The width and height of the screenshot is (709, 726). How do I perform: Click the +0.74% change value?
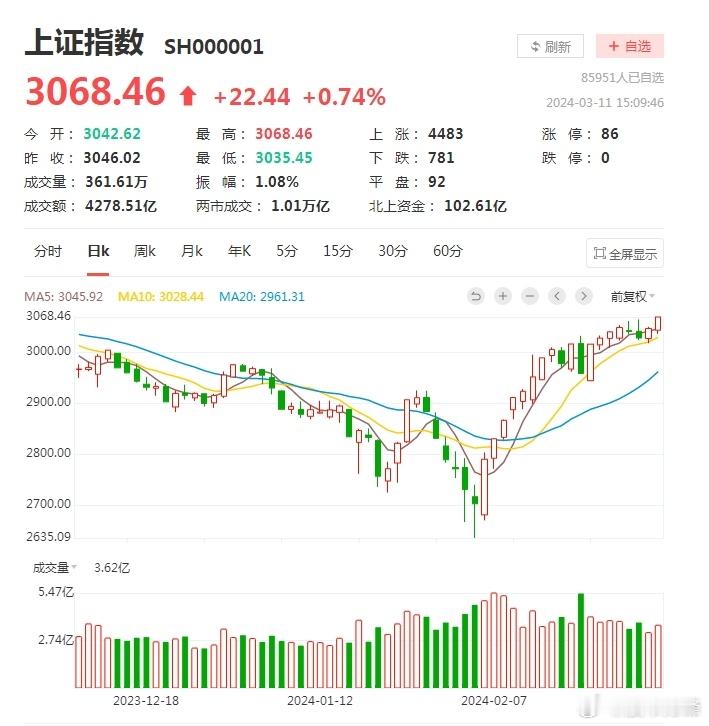[x=344, y=97]
